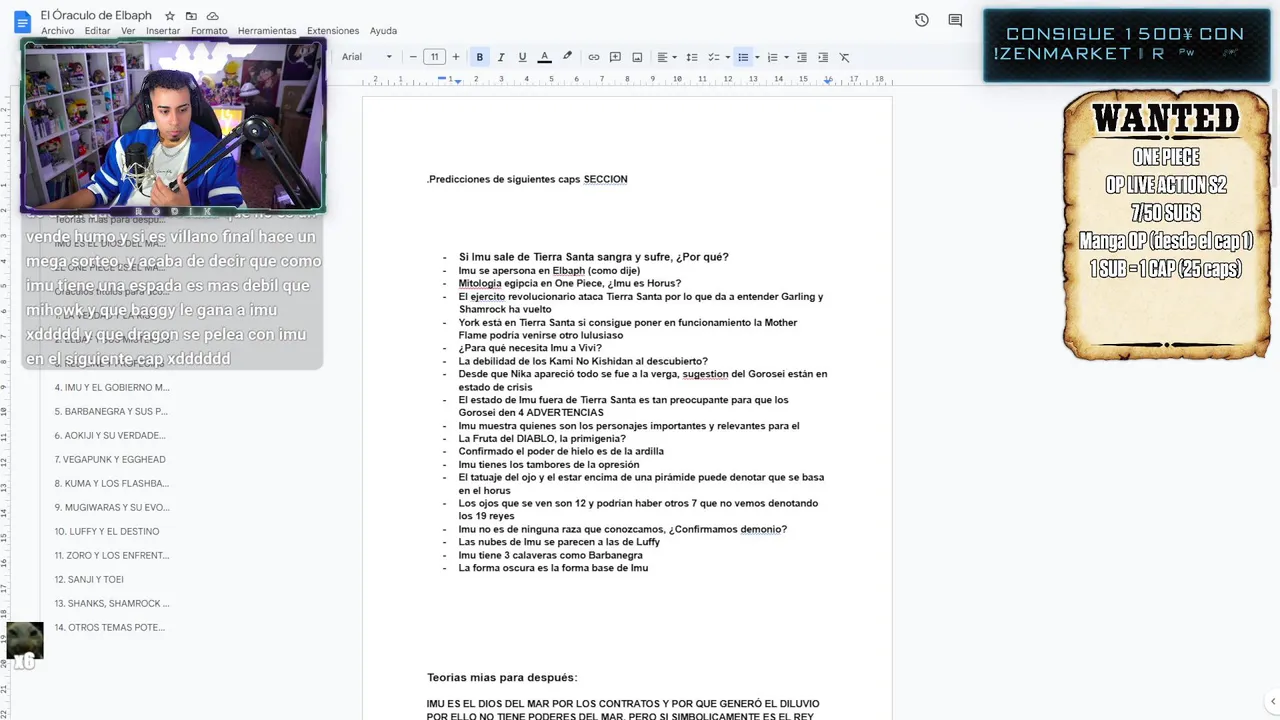1280x720 pixels.
Task: Open the Editar menu
Action: tap(98, 31)
